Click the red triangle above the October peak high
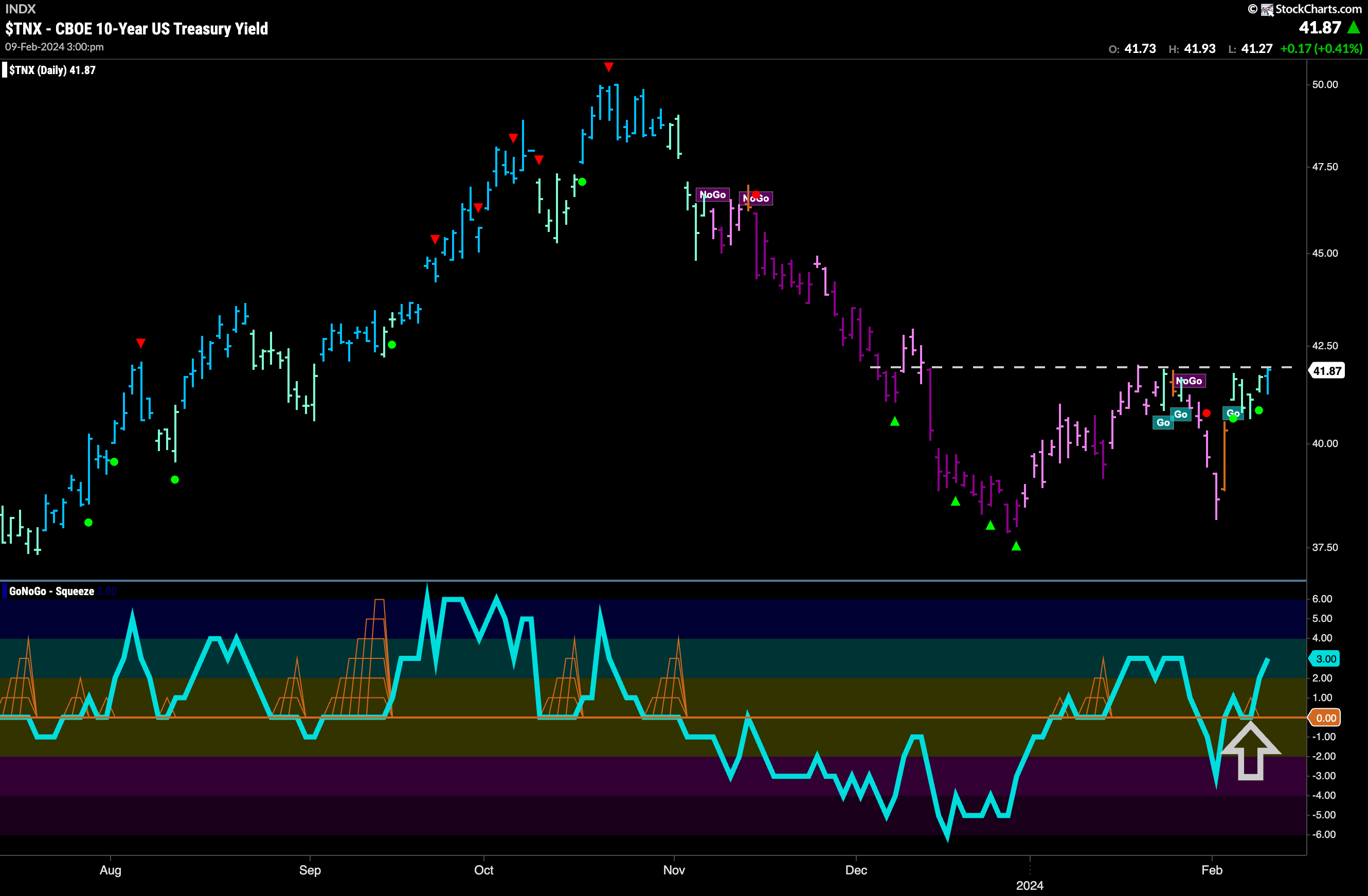 point(609,67)
